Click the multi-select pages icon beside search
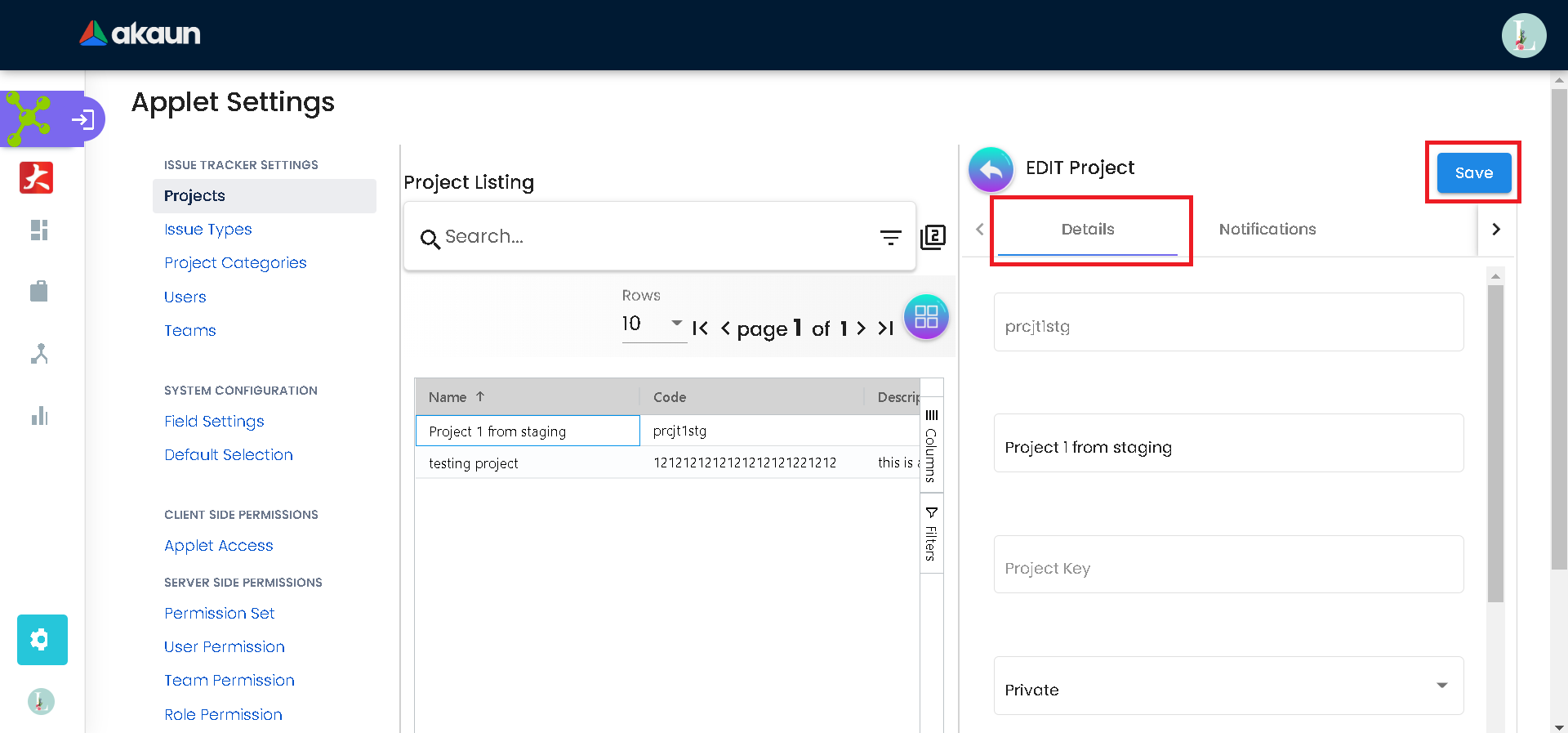 (x=933, y=237)
